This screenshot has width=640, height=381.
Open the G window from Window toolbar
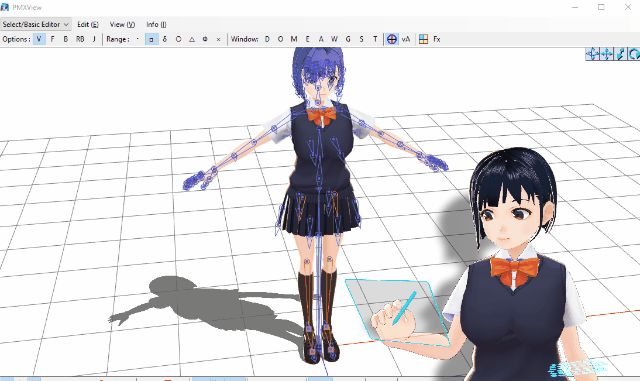point(348,39)
